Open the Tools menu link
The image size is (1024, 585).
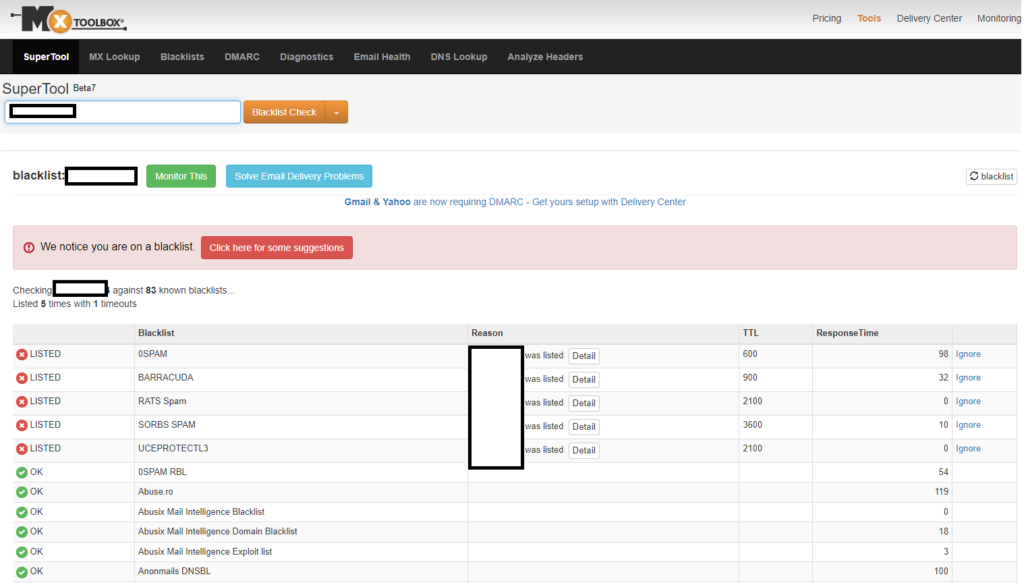(869, 18)
